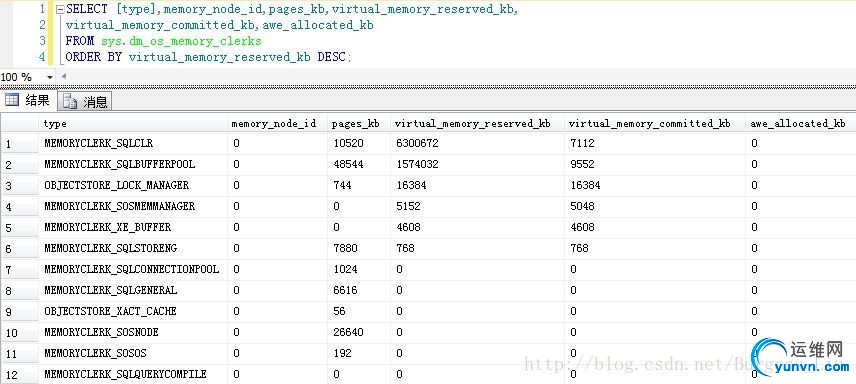Select the reserved value 5152

pyautogui.click(x=408, y=206)
